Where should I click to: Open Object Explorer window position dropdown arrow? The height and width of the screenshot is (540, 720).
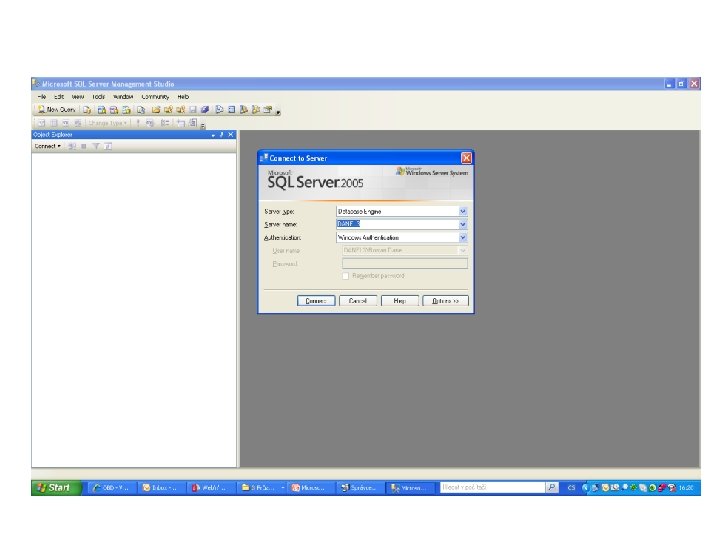(x=213, y=135)
